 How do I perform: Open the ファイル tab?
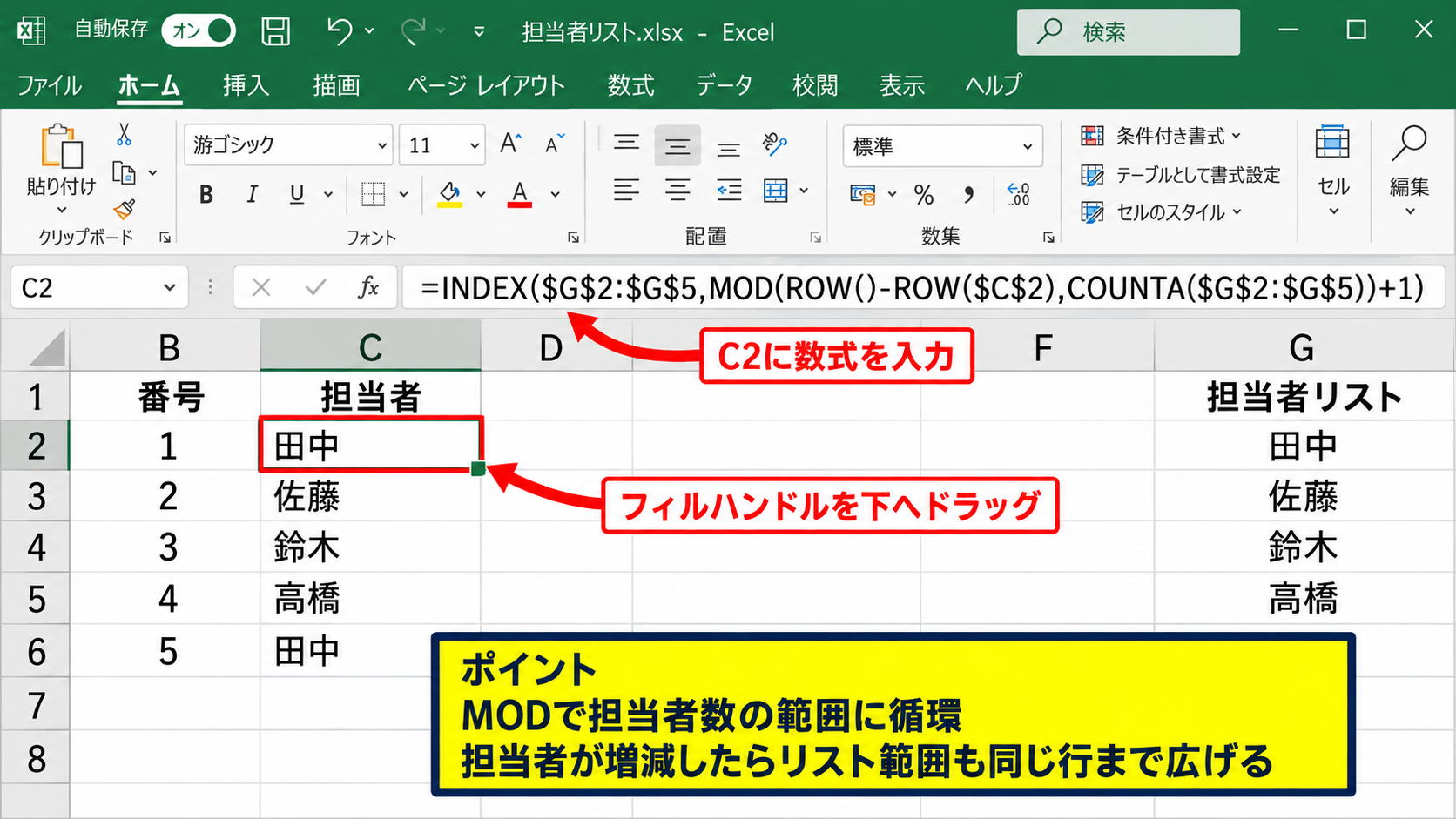[x=50, y=85]
